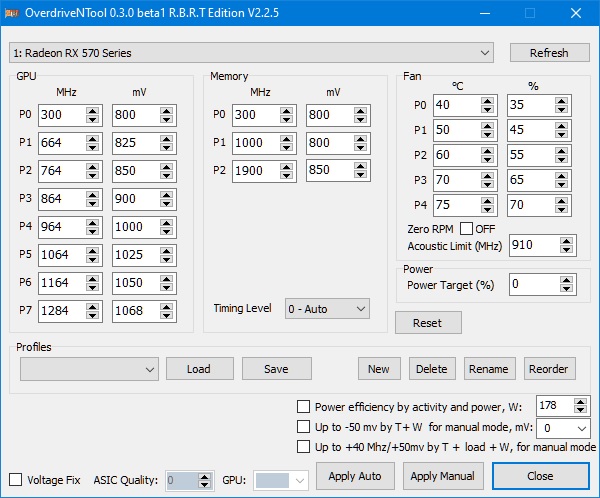The image size is (600, 498).
Task: Click the Refresh button
Action: [x=549, y=53]
